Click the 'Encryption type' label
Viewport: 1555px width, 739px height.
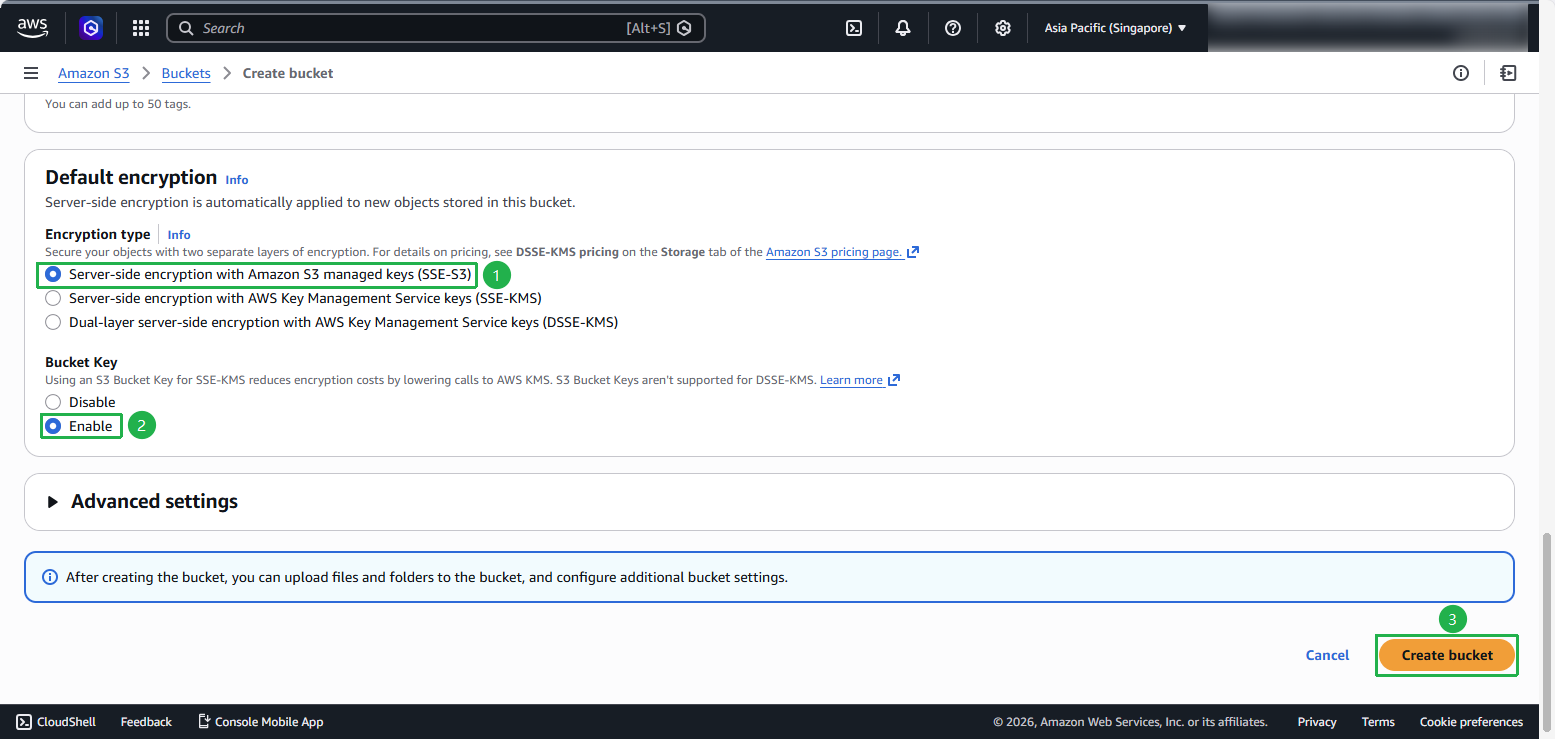coord(98,235)
